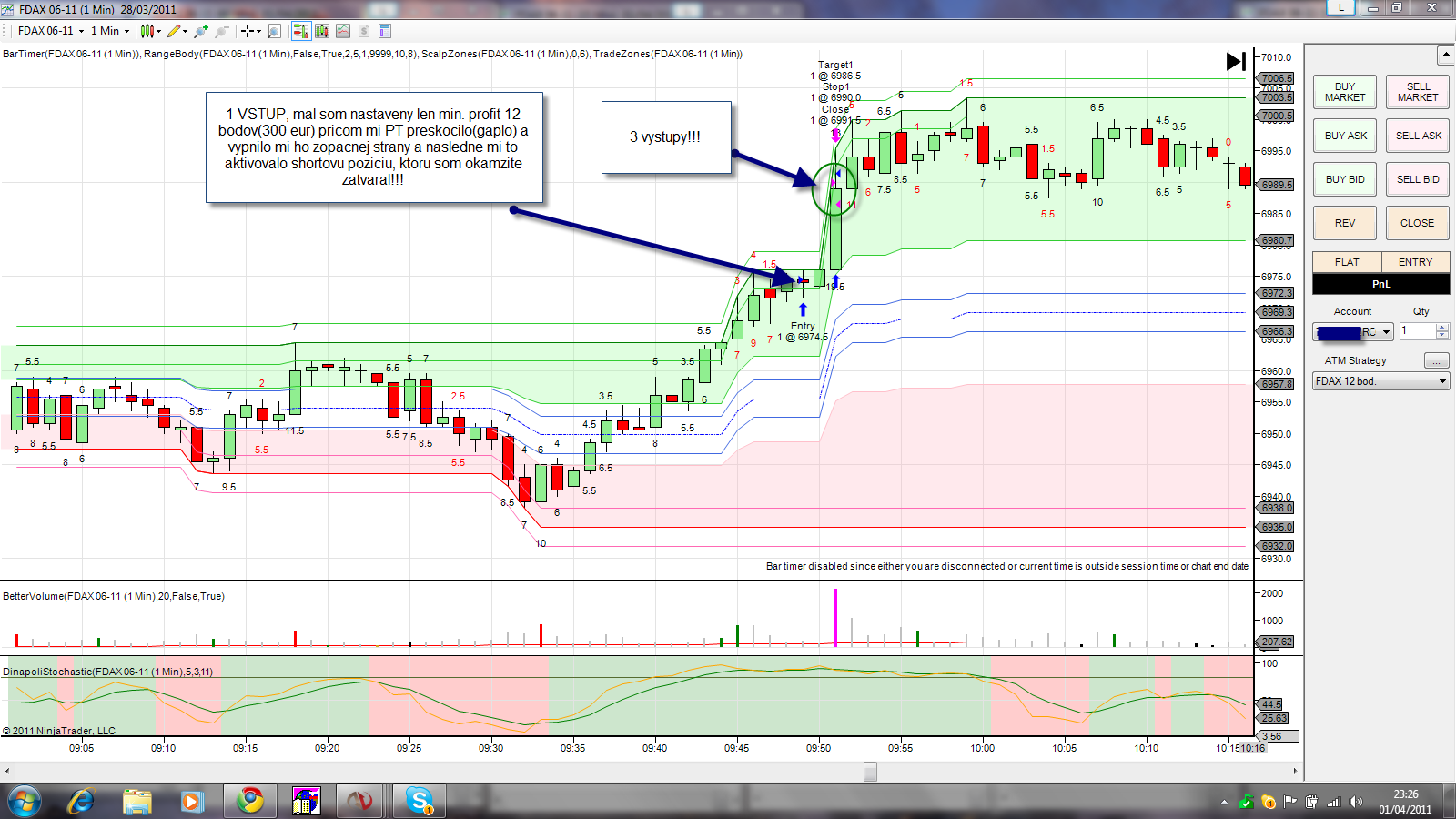Viewport: 1456px width, 819px height.
Task: Click the BetterVolume indicator label
Action: pyautogui.click(x=114, y=596)
